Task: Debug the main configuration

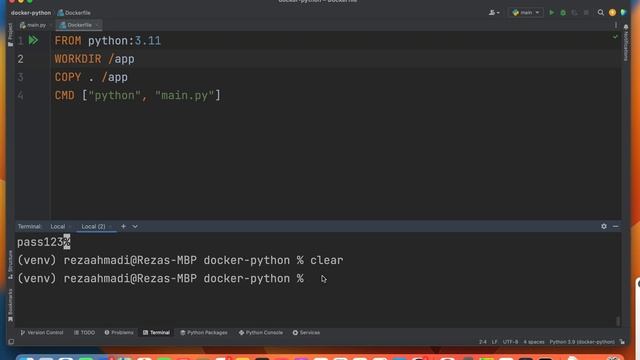Action: click(x=563, y=13)
